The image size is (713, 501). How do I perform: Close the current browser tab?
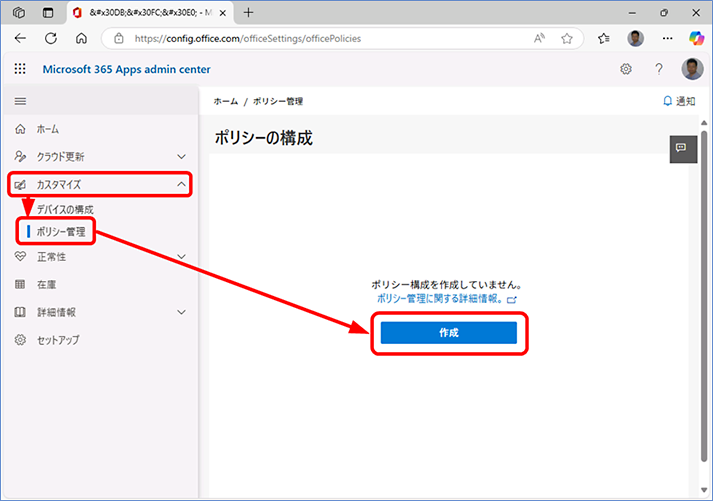[222, 13]
